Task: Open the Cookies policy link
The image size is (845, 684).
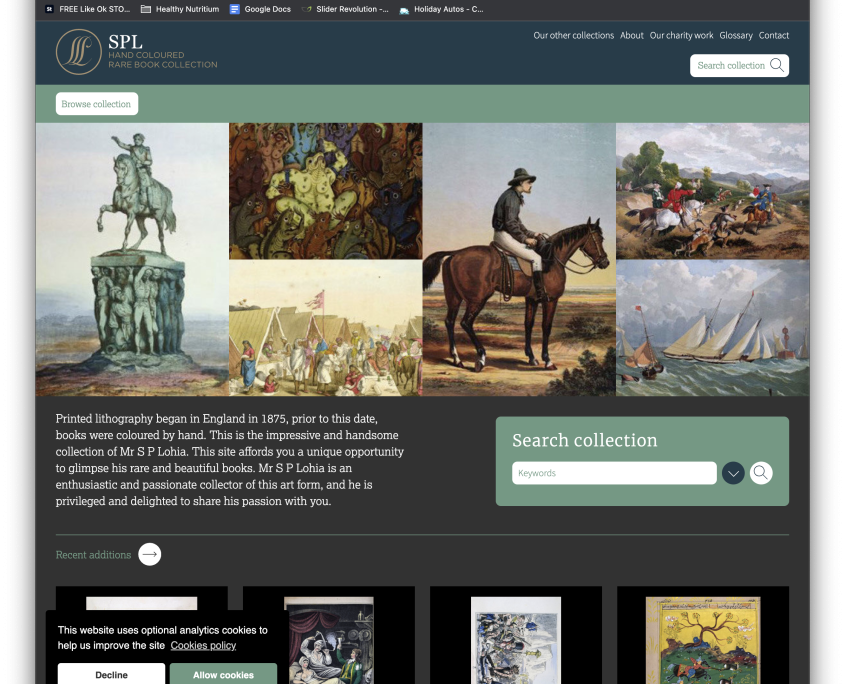Action: (x=203, y=645)
